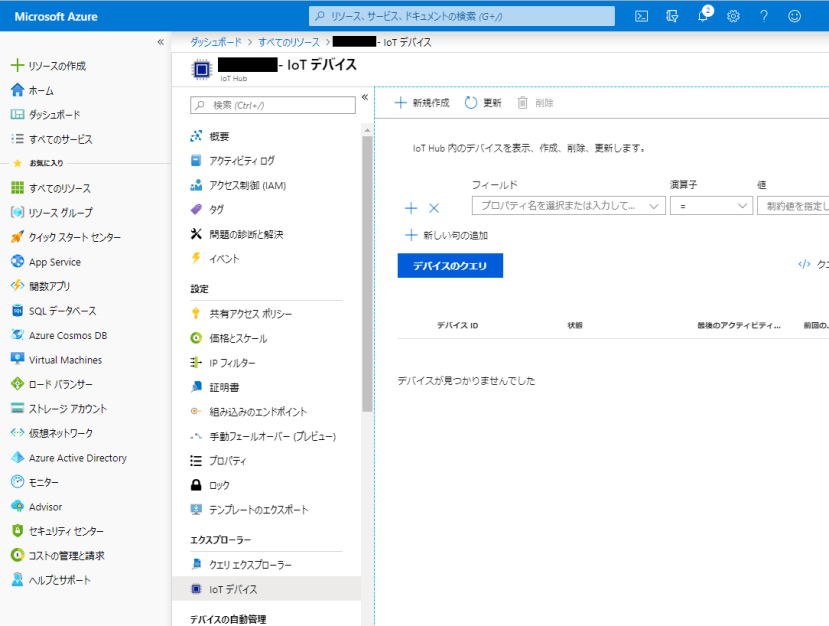Open すべてのサービス in sidebar
This screenshot has height=626, width=829.
(x=51, y=140)
